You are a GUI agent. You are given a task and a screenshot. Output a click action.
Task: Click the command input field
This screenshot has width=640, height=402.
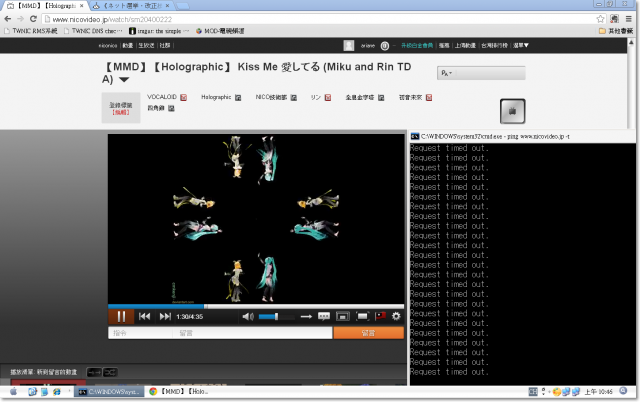[141, 333]
